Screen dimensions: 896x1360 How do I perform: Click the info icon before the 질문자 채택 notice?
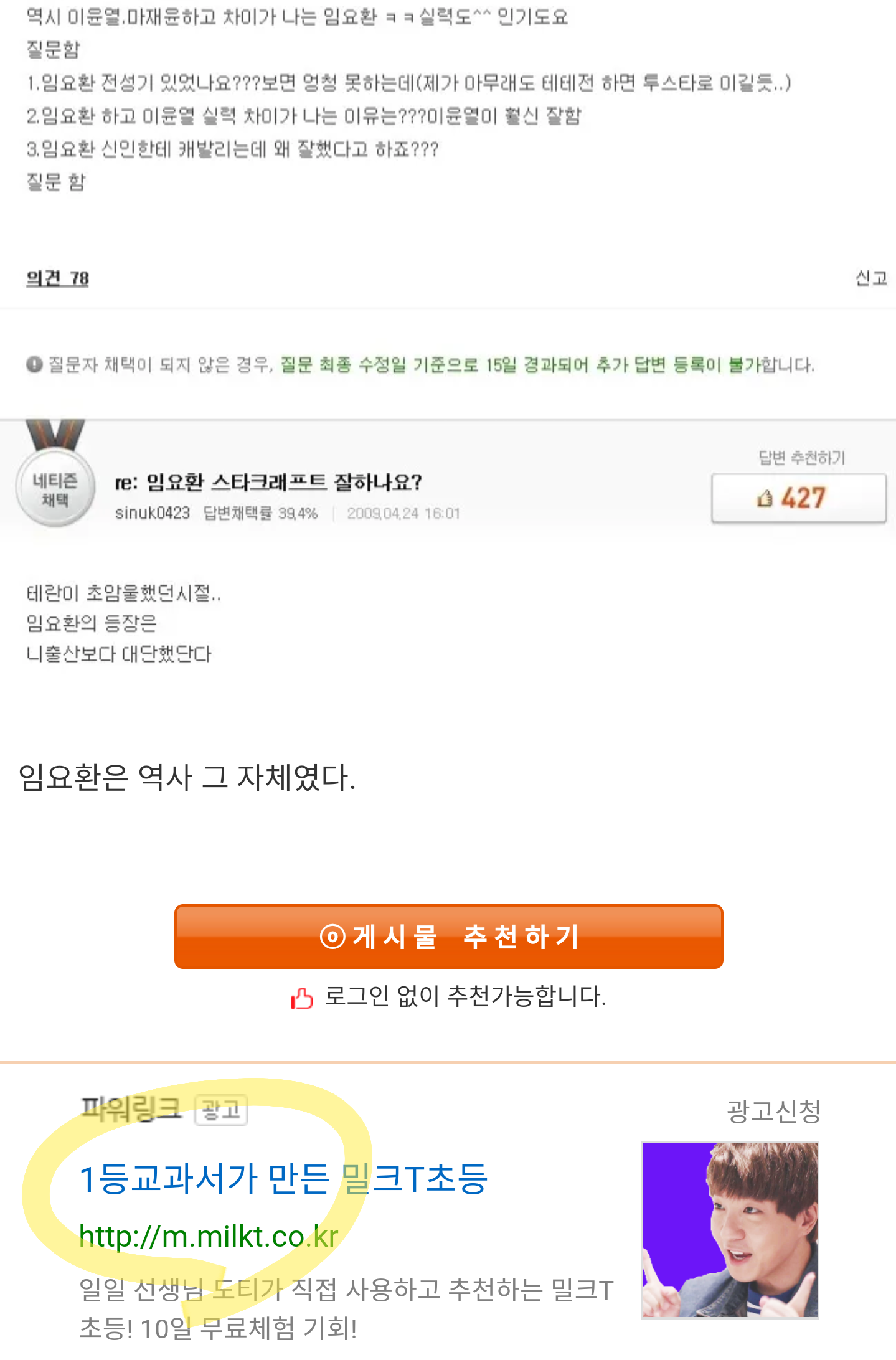pyautogui.click(x=34, y=364)
